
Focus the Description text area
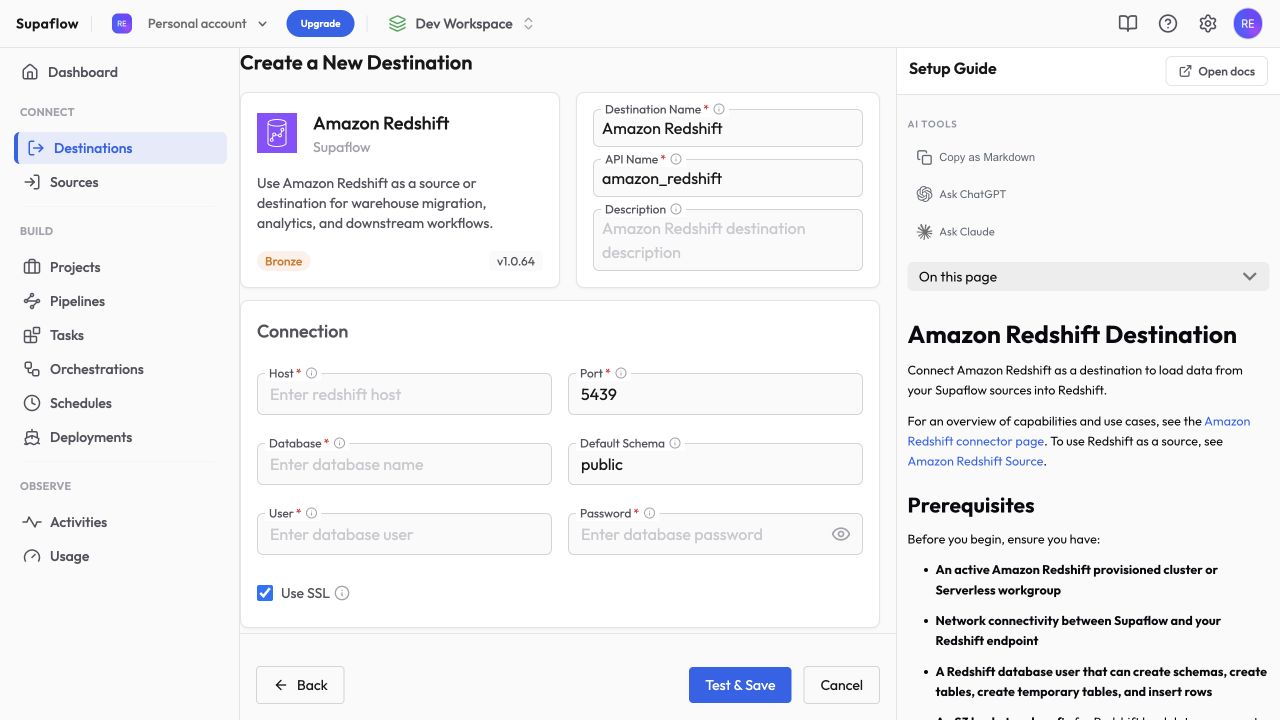728,240
